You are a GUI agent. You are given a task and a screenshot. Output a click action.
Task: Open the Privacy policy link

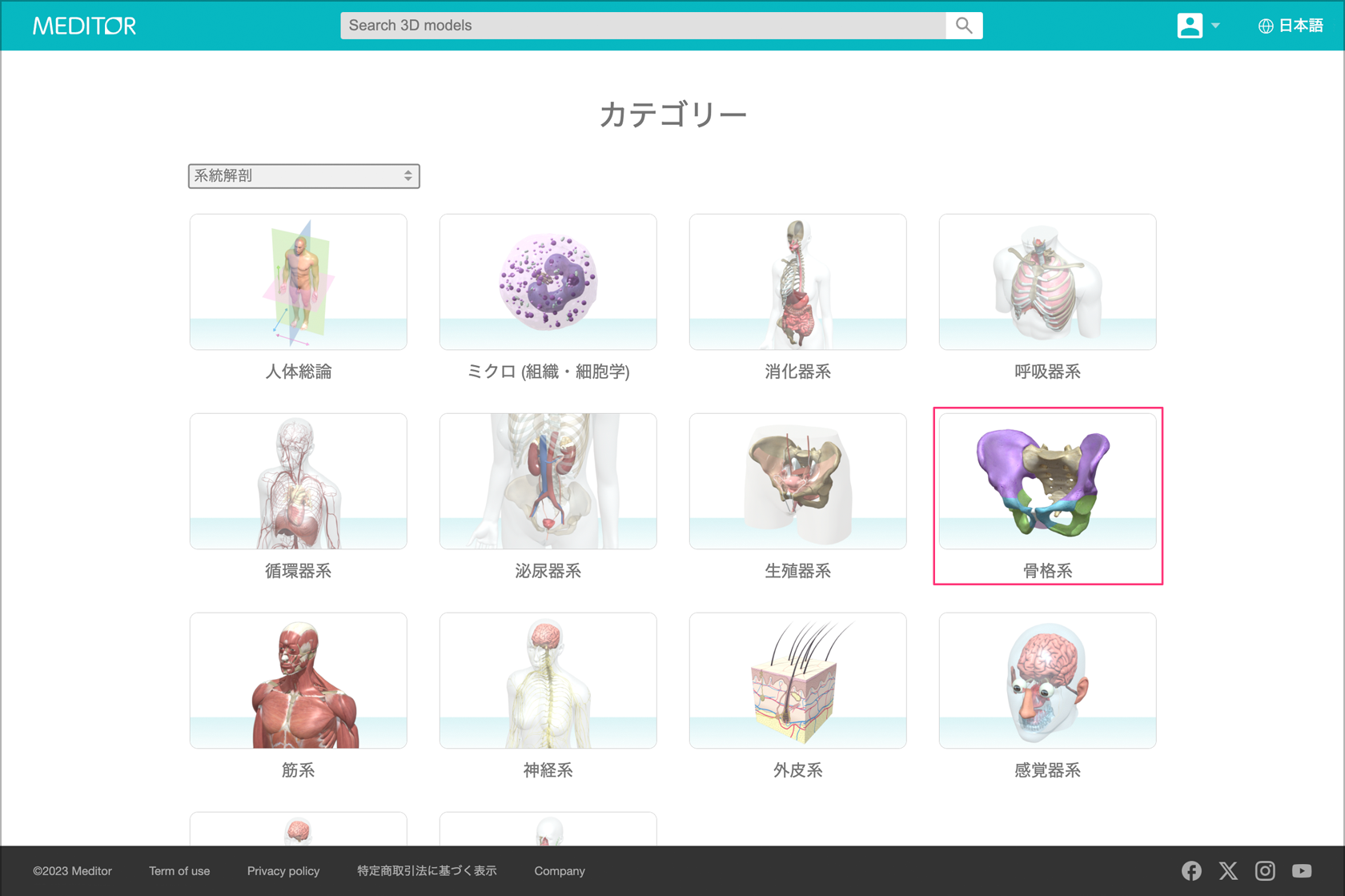[283, 871]
